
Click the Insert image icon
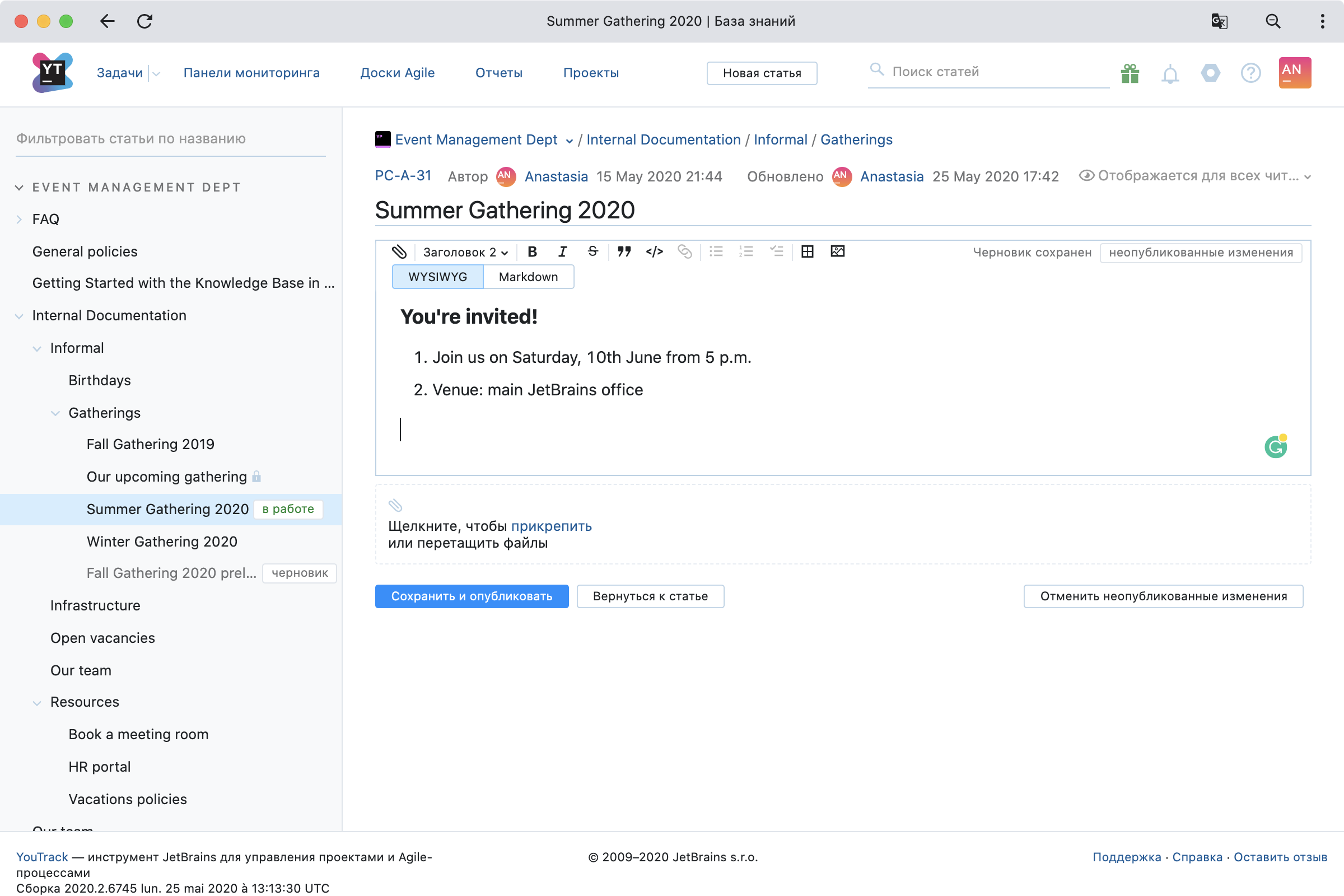tap(839, 251)
